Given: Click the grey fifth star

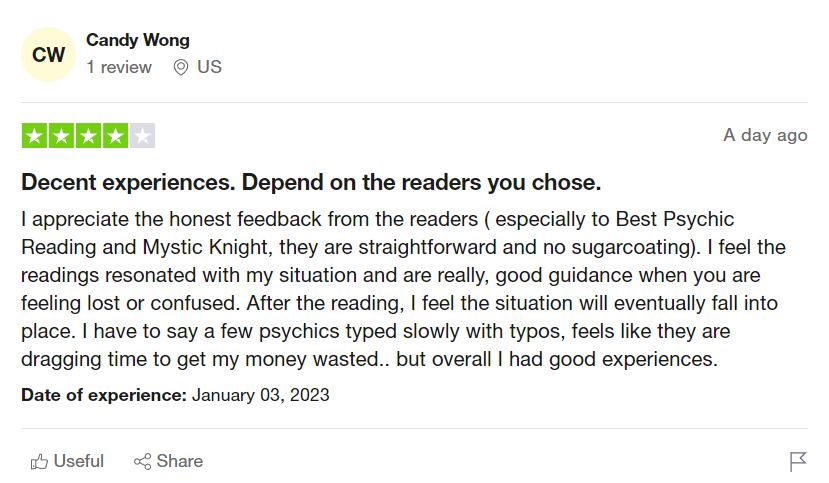Looking at the screenshot, I should point(142,136).
